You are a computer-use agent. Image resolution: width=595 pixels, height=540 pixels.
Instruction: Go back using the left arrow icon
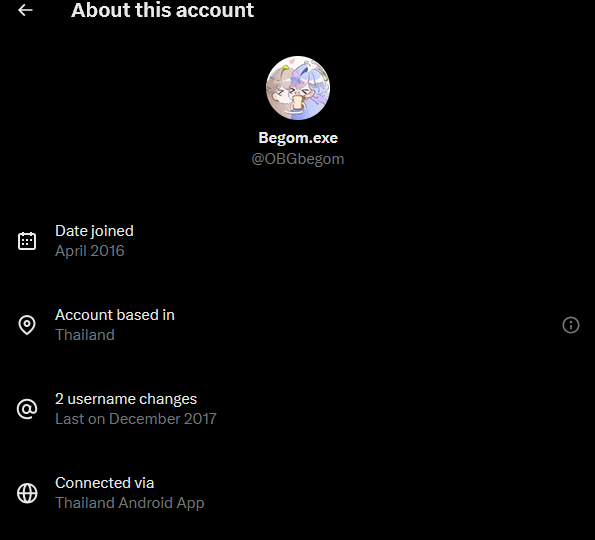point(25,10)
